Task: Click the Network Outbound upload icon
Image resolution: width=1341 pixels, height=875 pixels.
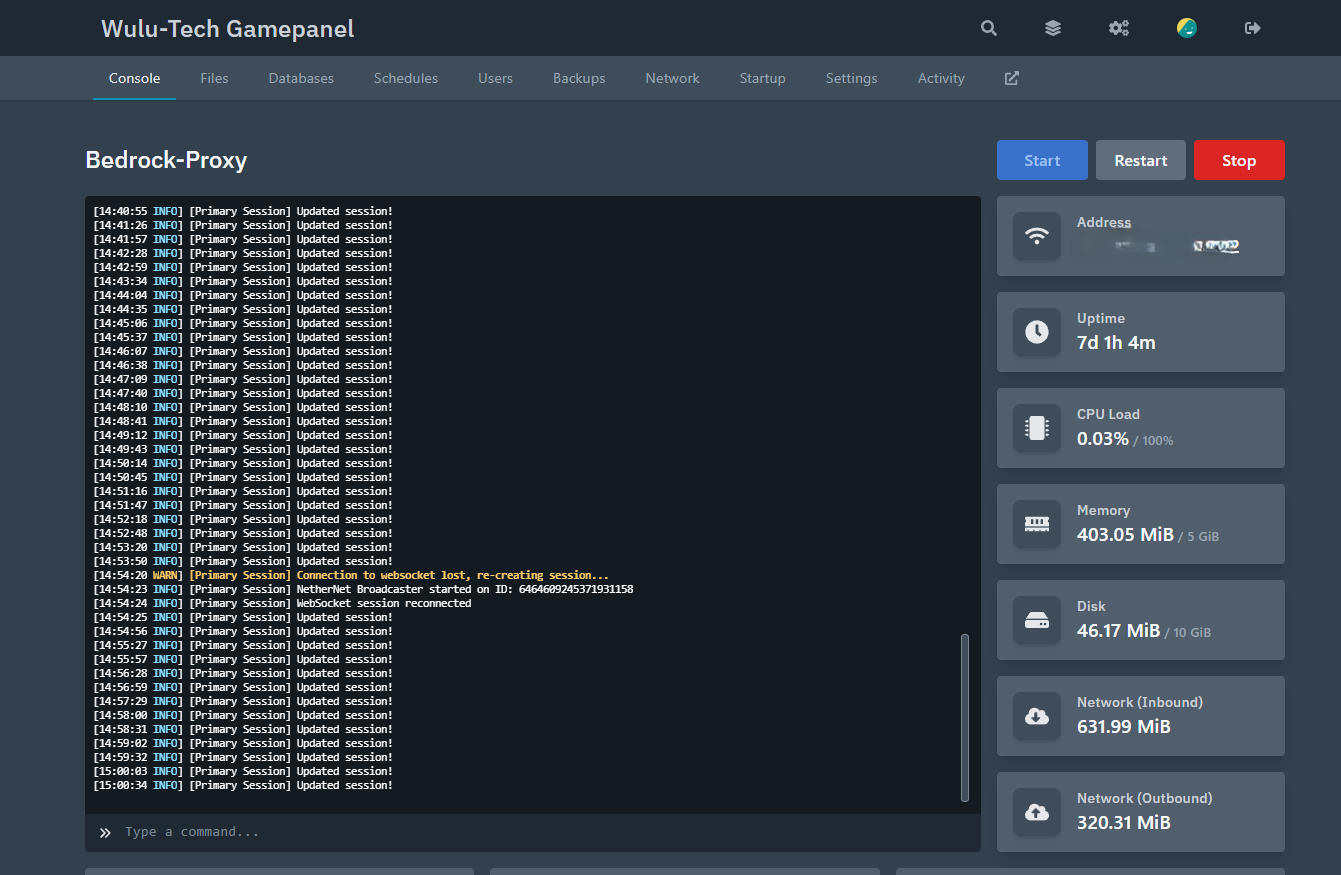Action: [1037, 812]
